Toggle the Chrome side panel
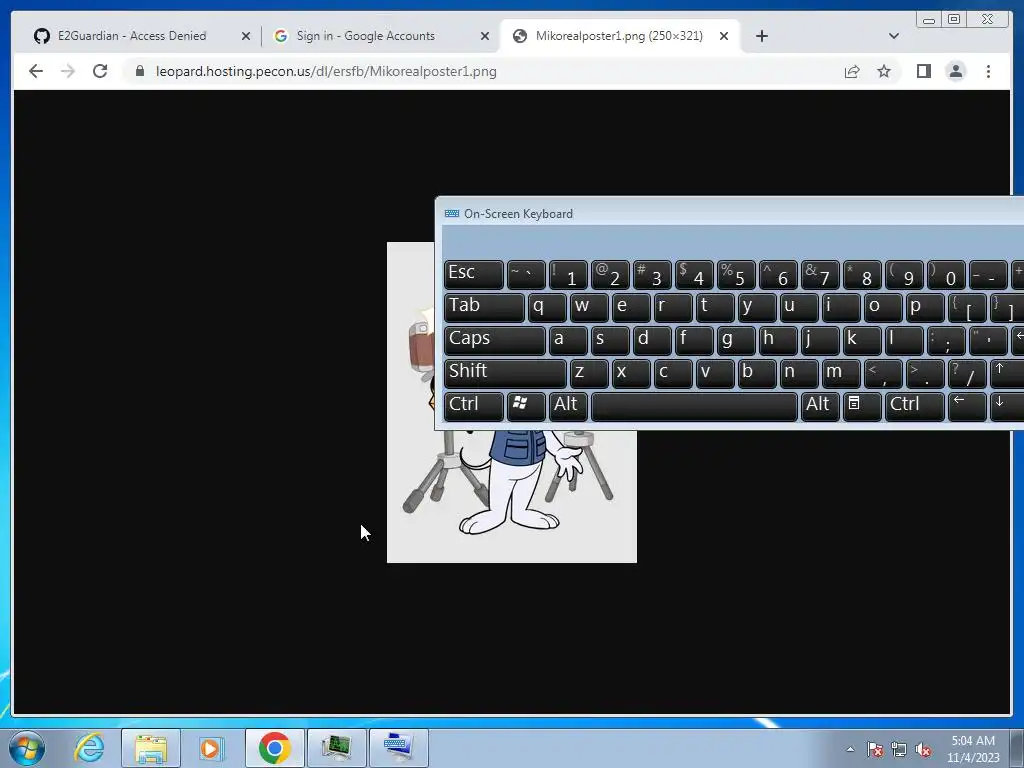 [923, 71]
